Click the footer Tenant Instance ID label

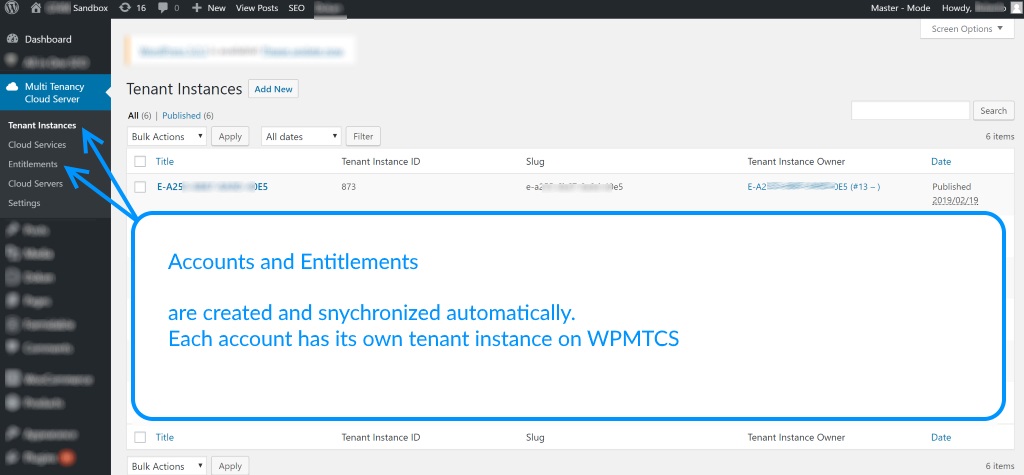(x=381, y=437)
